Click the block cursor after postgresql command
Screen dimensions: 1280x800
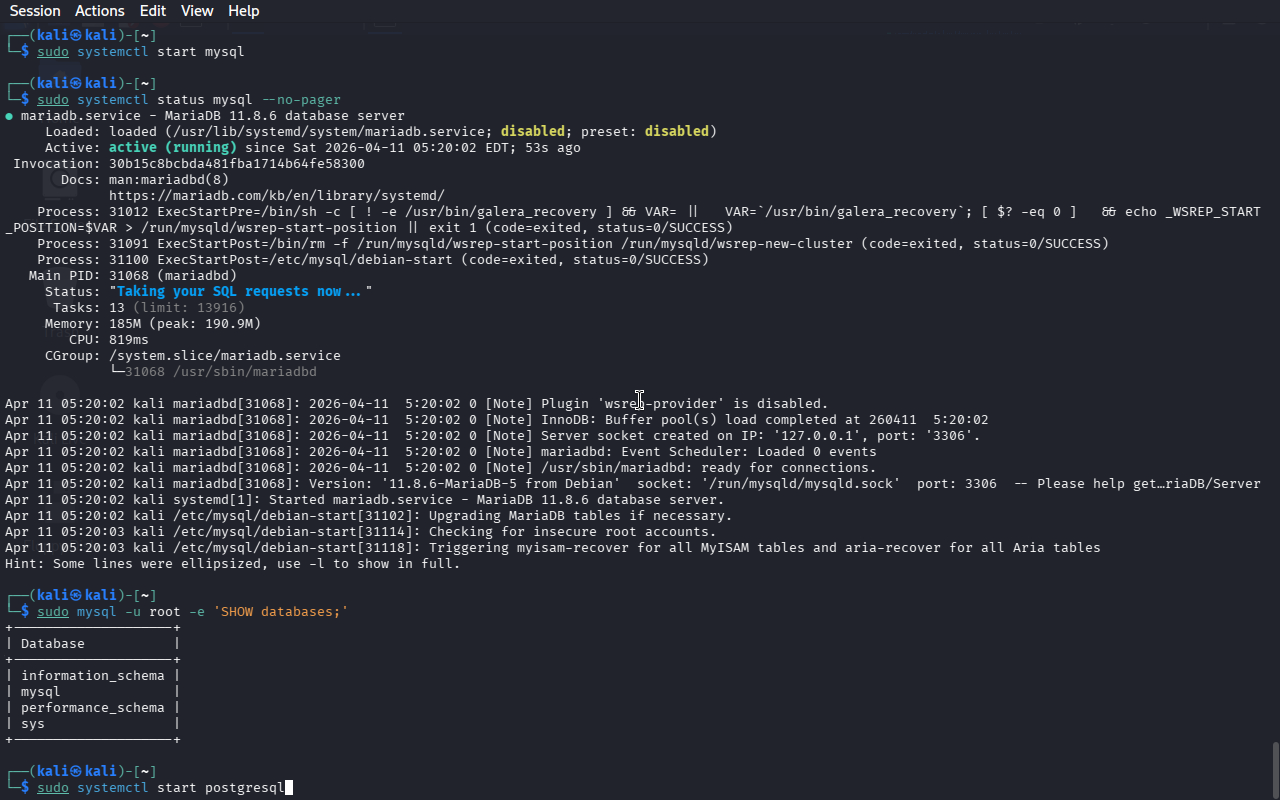(289, 788)
